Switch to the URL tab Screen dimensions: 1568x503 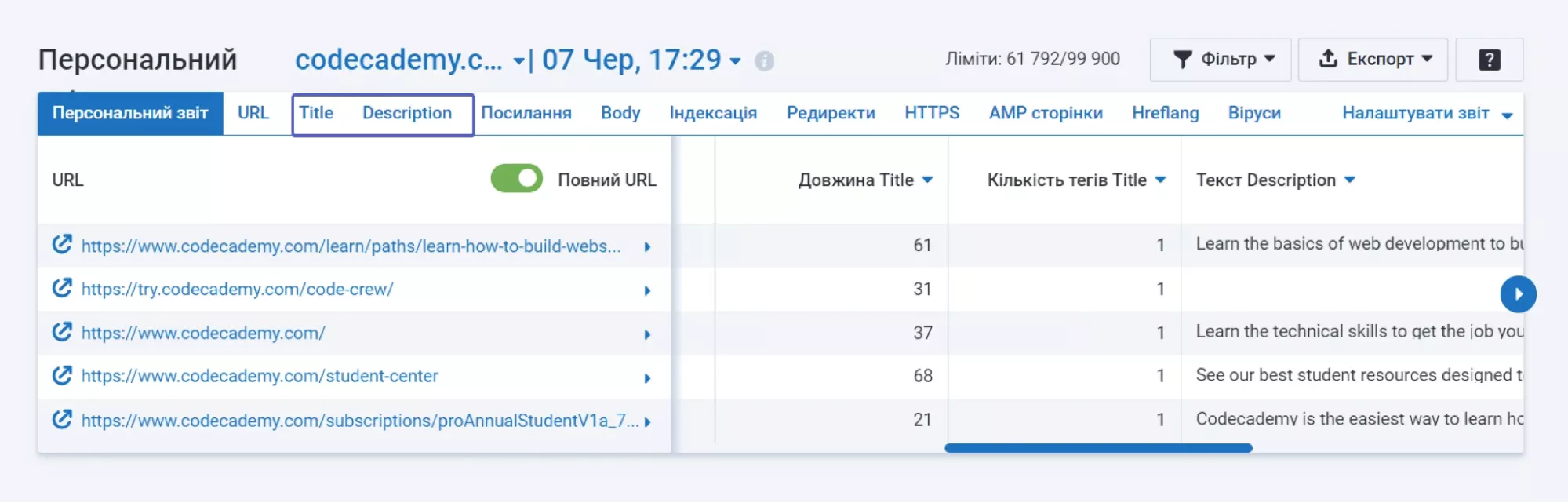tap(253, 113)
